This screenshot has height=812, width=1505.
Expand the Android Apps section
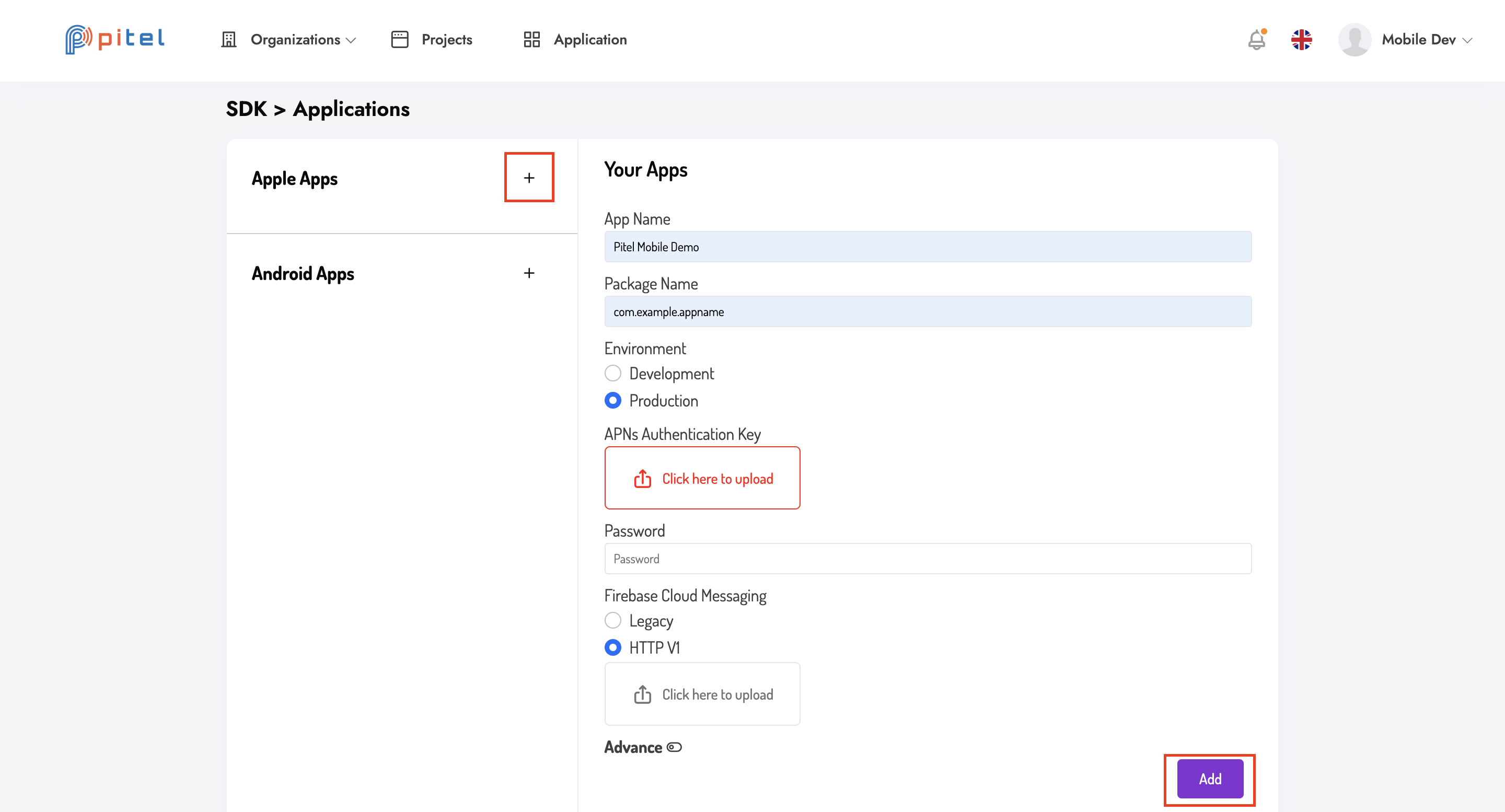(x=529, y=272)
